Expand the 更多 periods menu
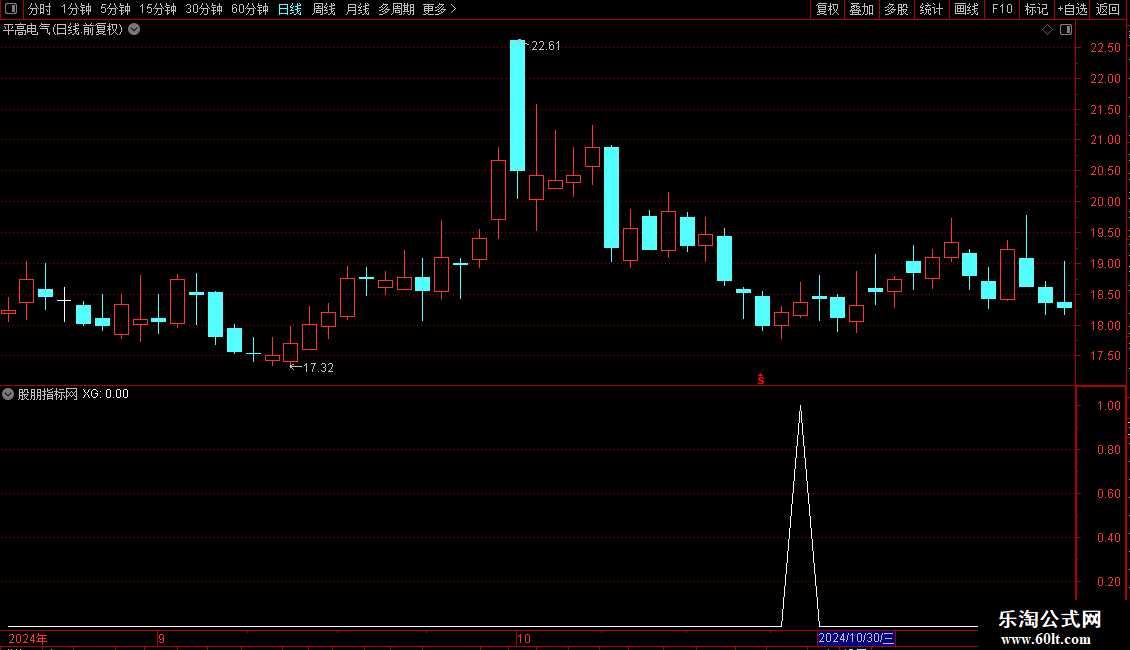1130x650 pixels. pos(439,9)
